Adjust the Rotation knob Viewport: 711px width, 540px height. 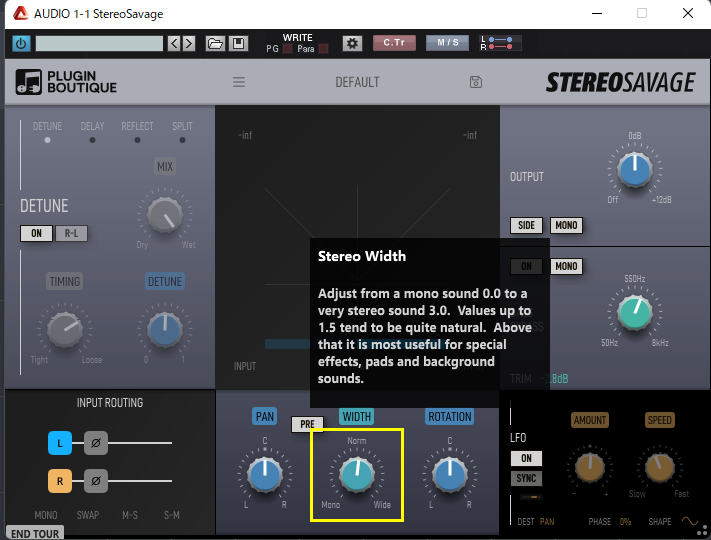(x=450, y=475)
